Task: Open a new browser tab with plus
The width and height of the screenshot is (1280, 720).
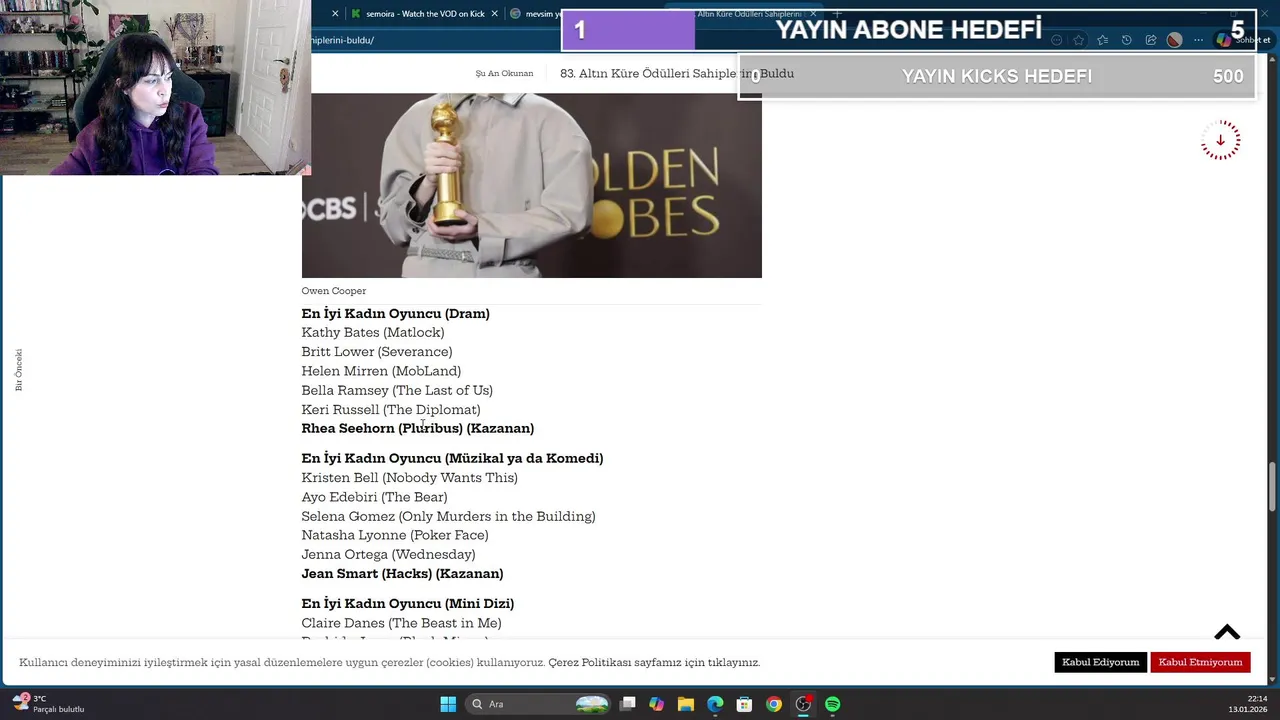Action: pyautogui.click(x=837, y=14)
